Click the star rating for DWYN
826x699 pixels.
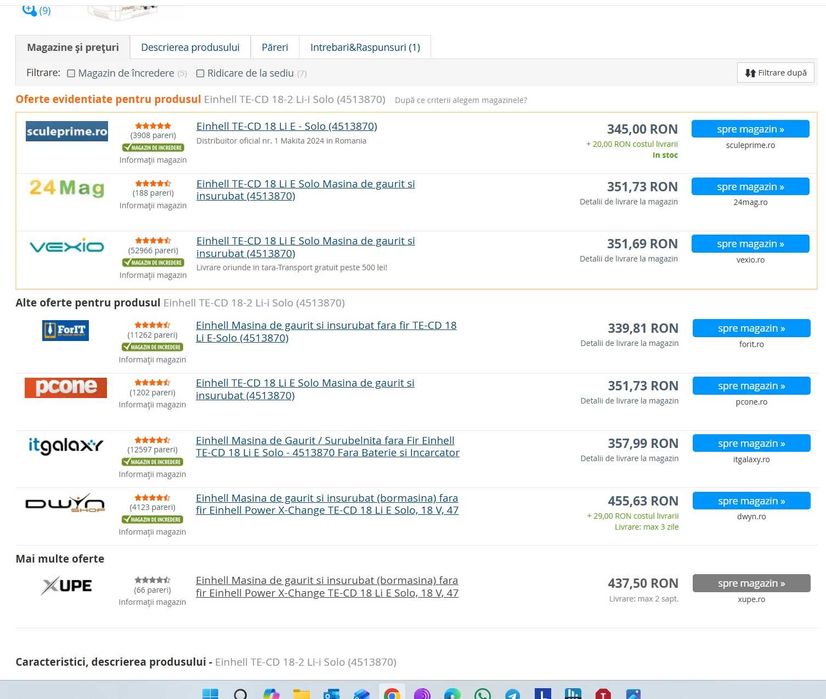152,497
